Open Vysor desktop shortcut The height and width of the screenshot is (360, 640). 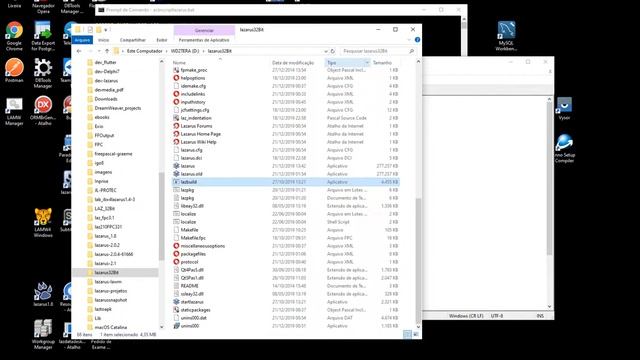click(x=564, y=109)
